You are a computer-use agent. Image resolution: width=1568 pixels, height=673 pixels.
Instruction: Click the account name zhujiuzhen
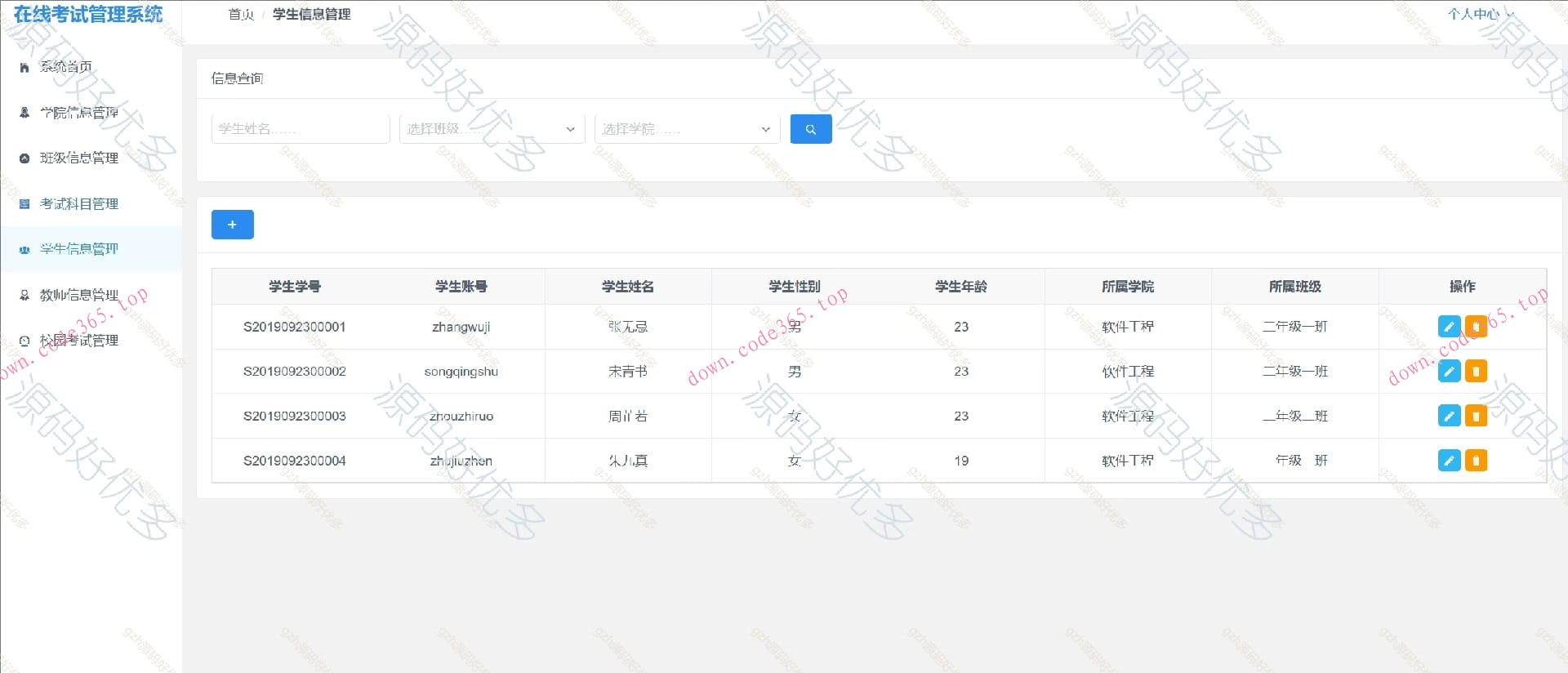pyautogui.click(x=461, y=461)
